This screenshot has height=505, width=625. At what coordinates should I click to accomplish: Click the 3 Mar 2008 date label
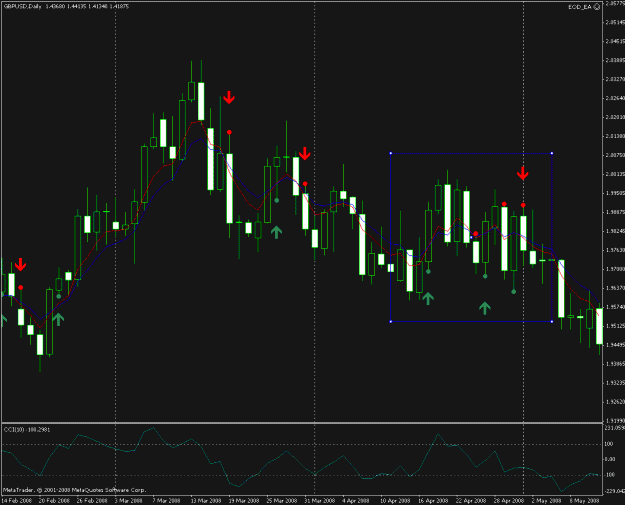point(128,500)
